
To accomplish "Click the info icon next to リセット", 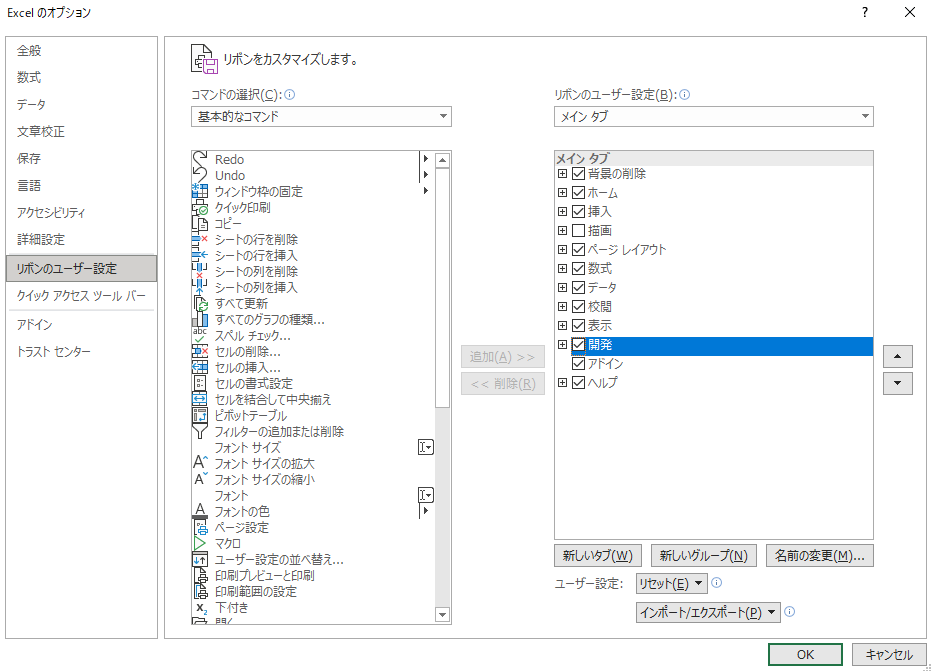I will tap(717, 583).
